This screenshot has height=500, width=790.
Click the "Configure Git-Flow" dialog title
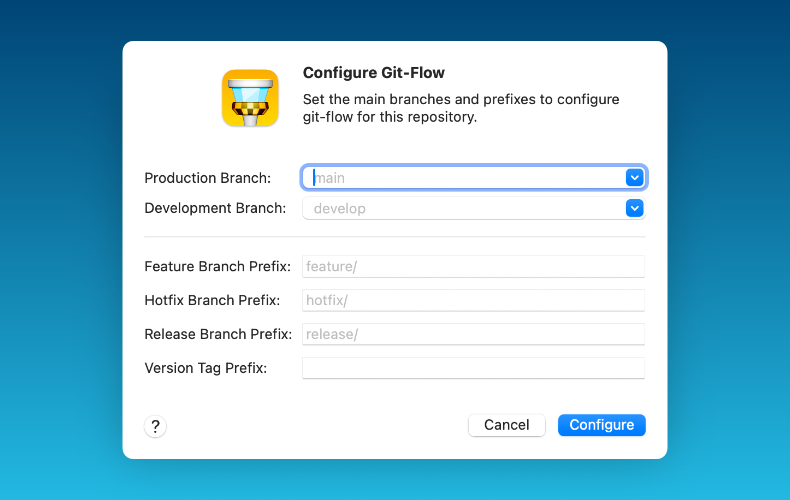(x=373, y=73)
